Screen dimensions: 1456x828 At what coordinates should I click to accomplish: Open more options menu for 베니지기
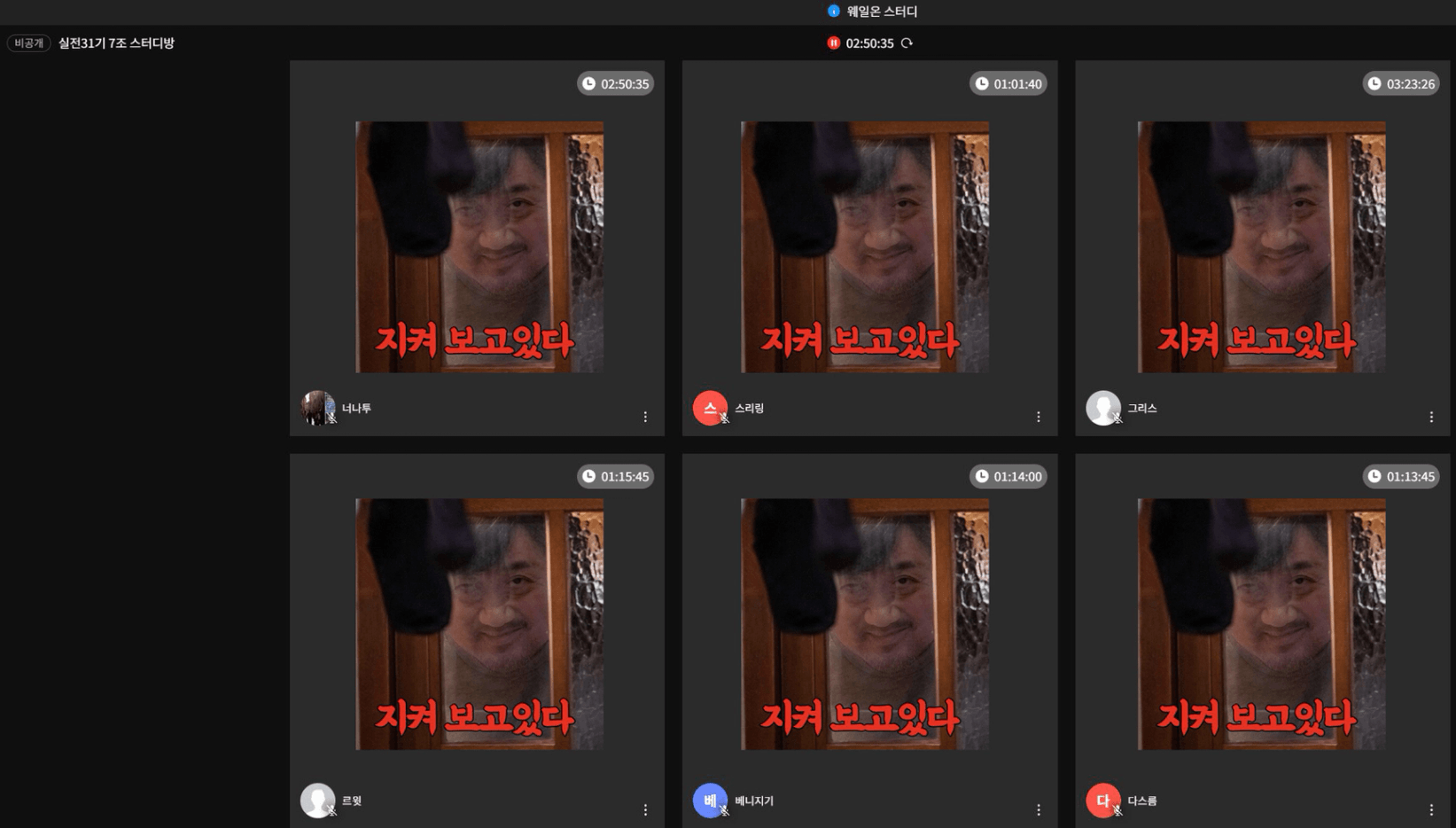[x=1039, y=809]
